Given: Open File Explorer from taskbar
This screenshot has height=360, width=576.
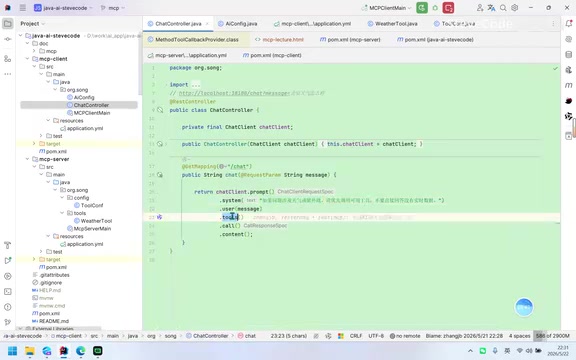Looking at the screenshot, I should coord(29,351).
